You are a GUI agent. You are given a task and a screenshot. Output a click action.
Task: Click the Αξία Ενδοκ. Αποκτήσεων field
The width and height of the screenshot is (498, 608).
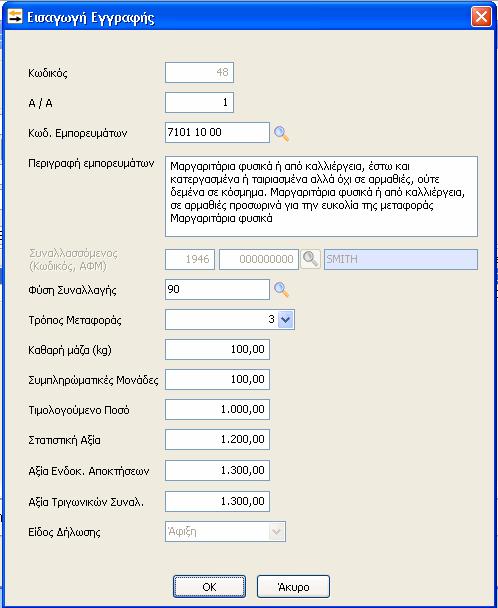point(217,471)
